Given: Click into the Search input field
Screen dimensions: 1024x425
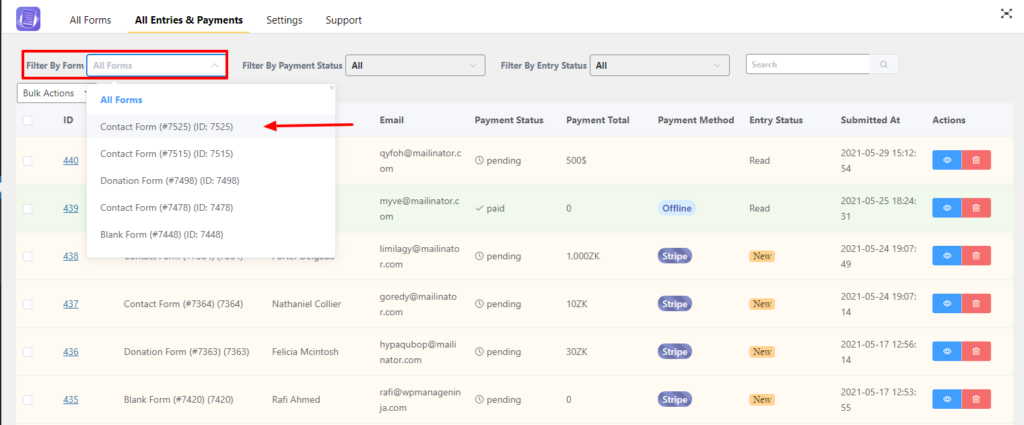Looking at the screenshot, I should coord(807,65).
